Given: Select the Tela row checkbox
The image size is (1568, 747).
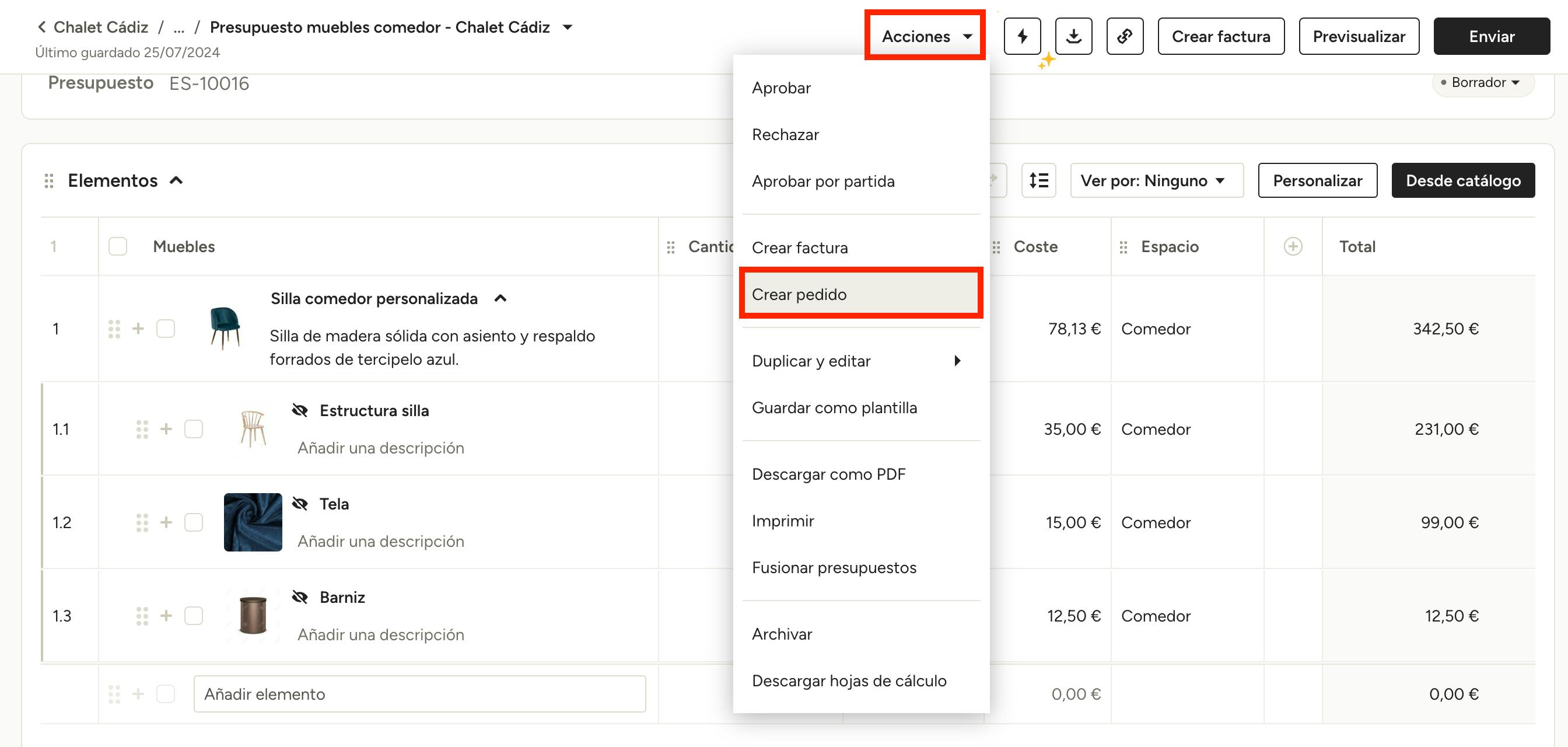Looking at the screenshot, I should [x=194, y=522].
